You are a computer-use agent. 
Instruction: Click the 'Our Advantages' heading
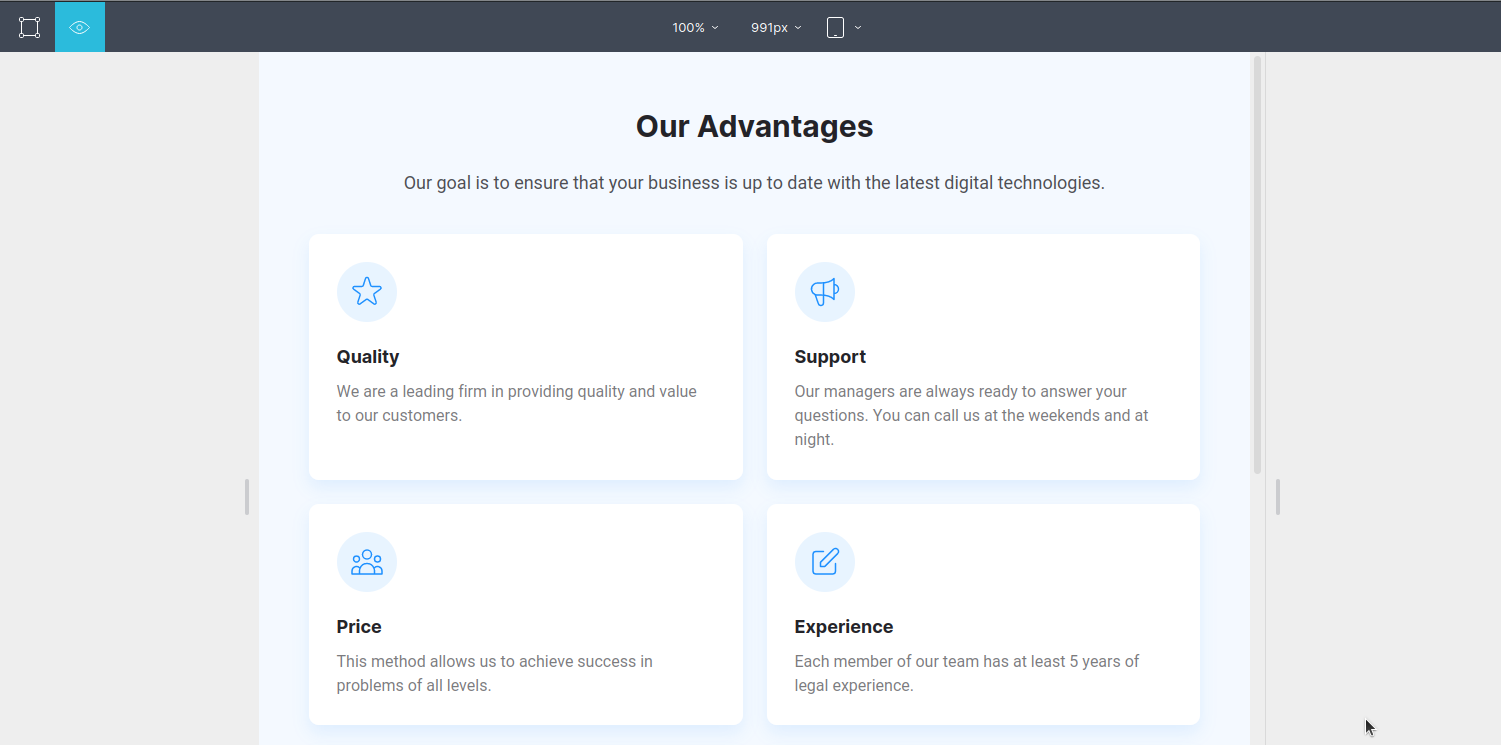coord(754,126)
